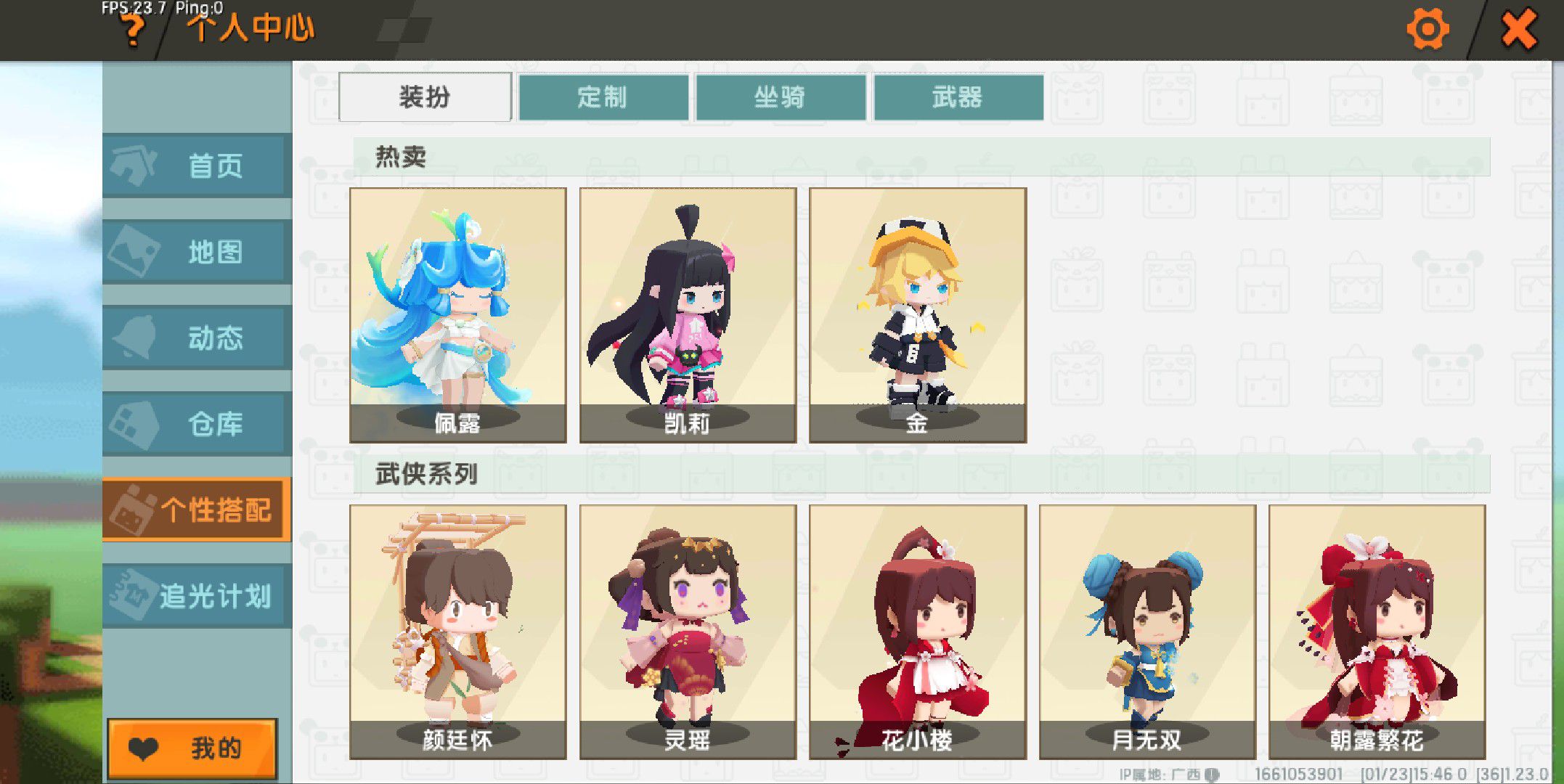The width and height of the screenshot is (1564, 784).
Task: Switch to the 坐骑 tab
Action: [781, 97]
